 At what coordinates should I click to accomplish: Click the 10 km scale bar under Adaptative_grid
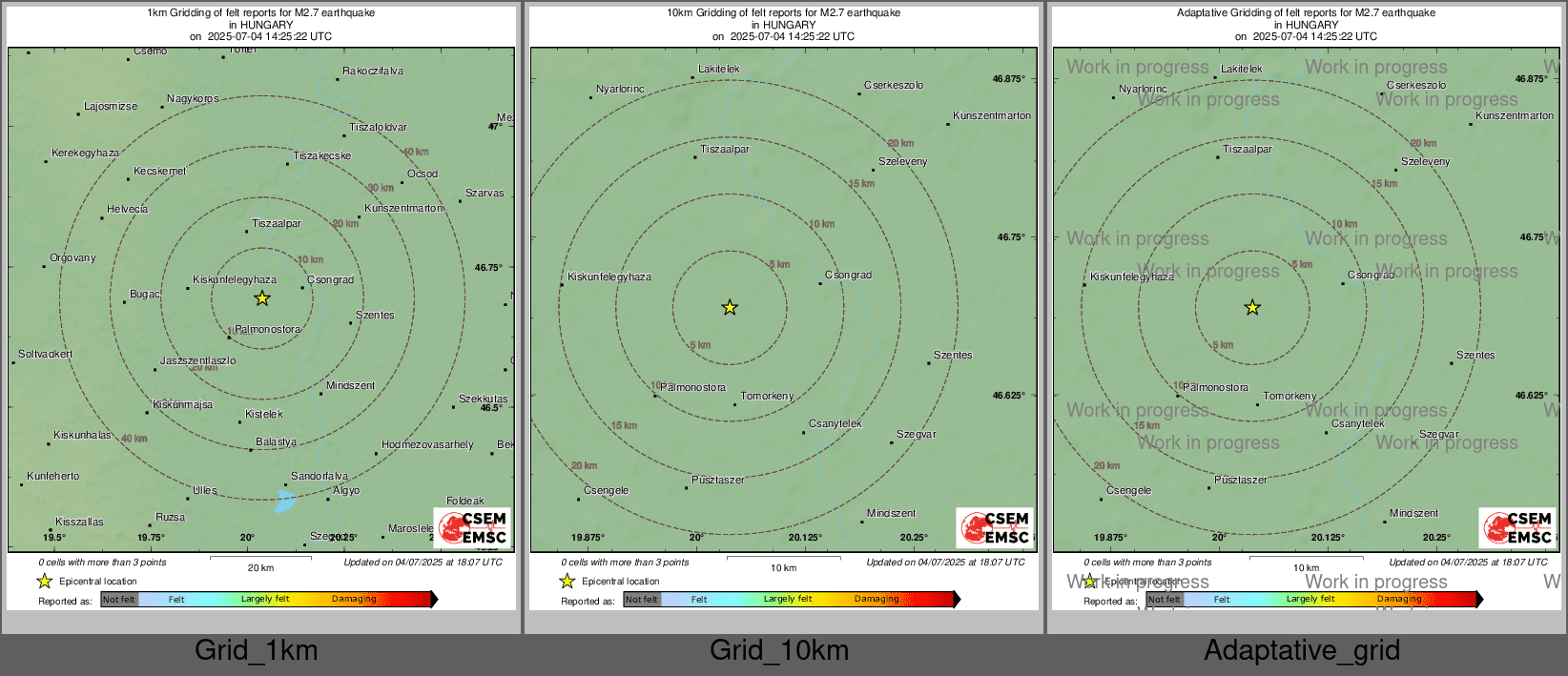(1306, 559)
